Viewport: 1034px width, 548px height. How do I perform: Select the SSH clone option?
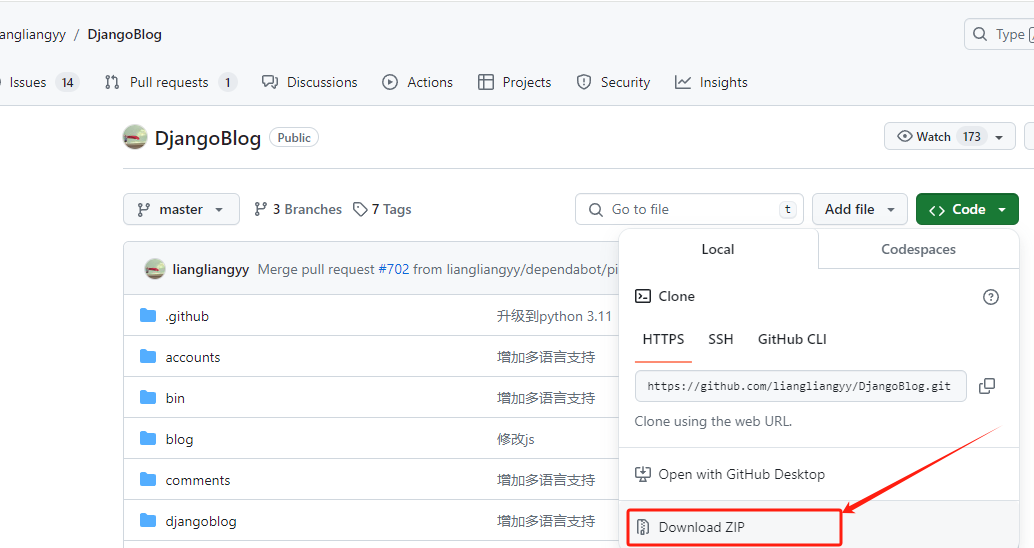pos(720,339)
